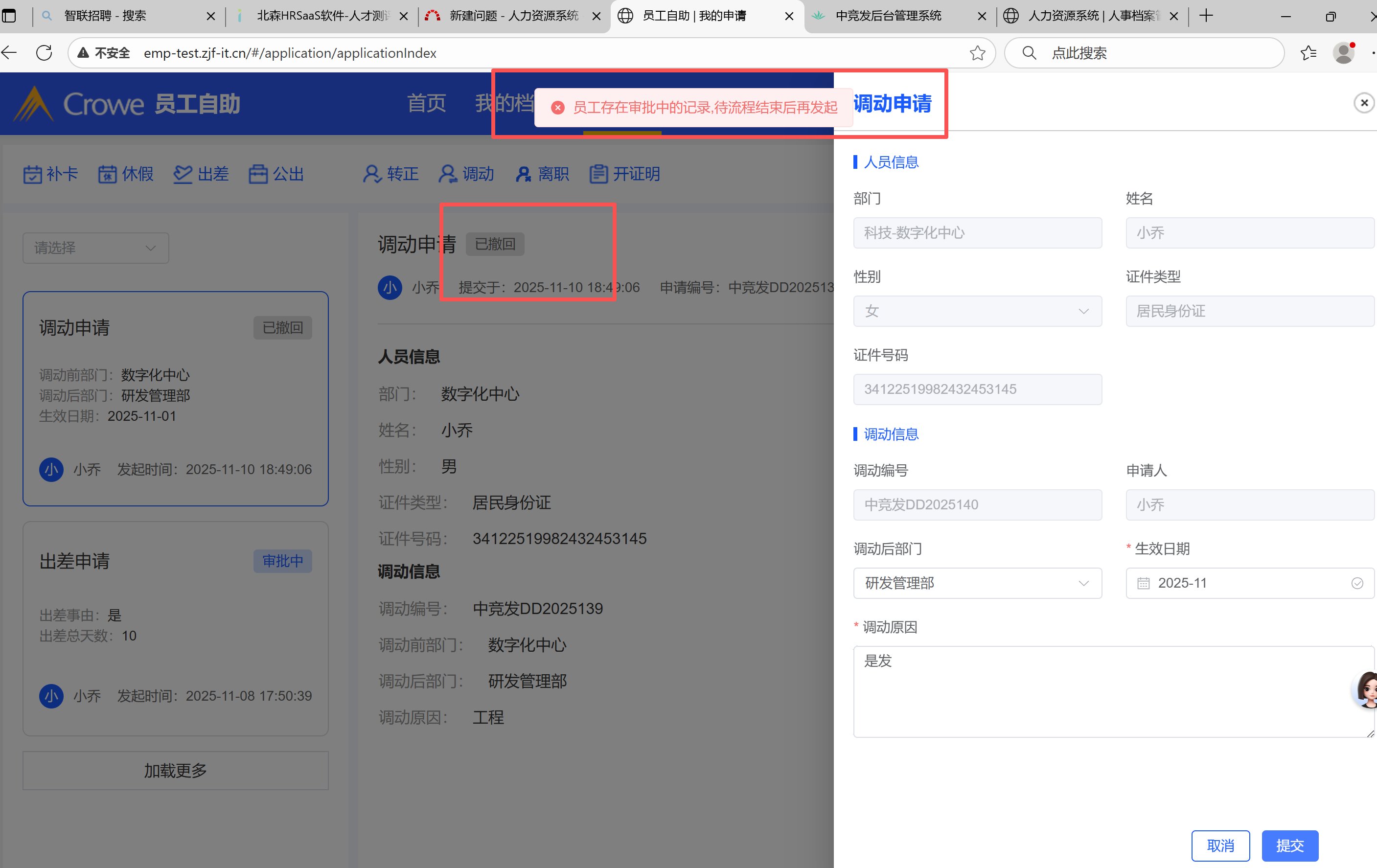Select the 出差 business trip icon
The image size is (1377, 868).
(x=183, y=174)
